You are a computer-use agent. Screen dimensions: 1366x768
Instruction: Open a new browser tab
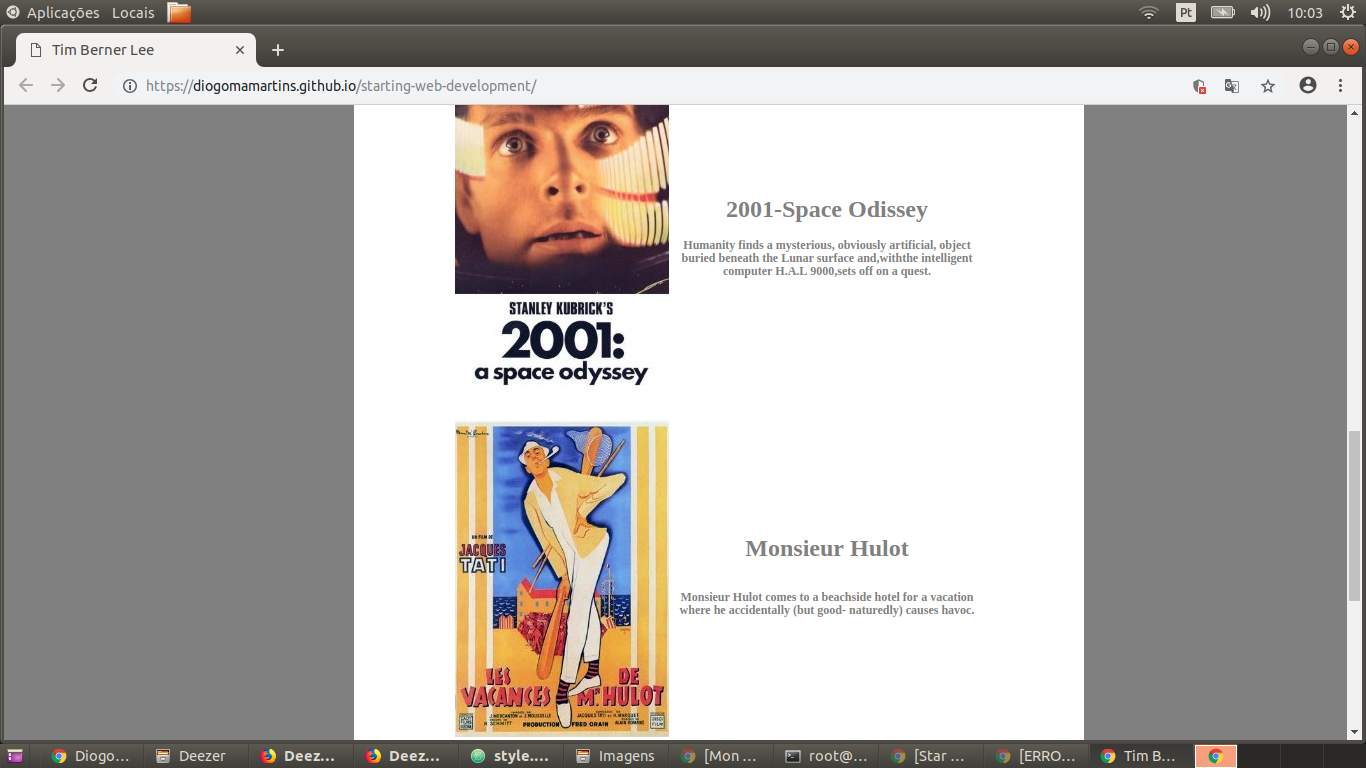(278, 50)
